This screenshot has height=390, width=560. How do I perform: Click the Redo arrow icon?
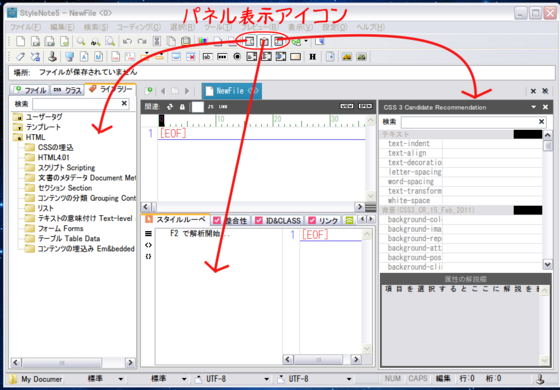point(142,41)
